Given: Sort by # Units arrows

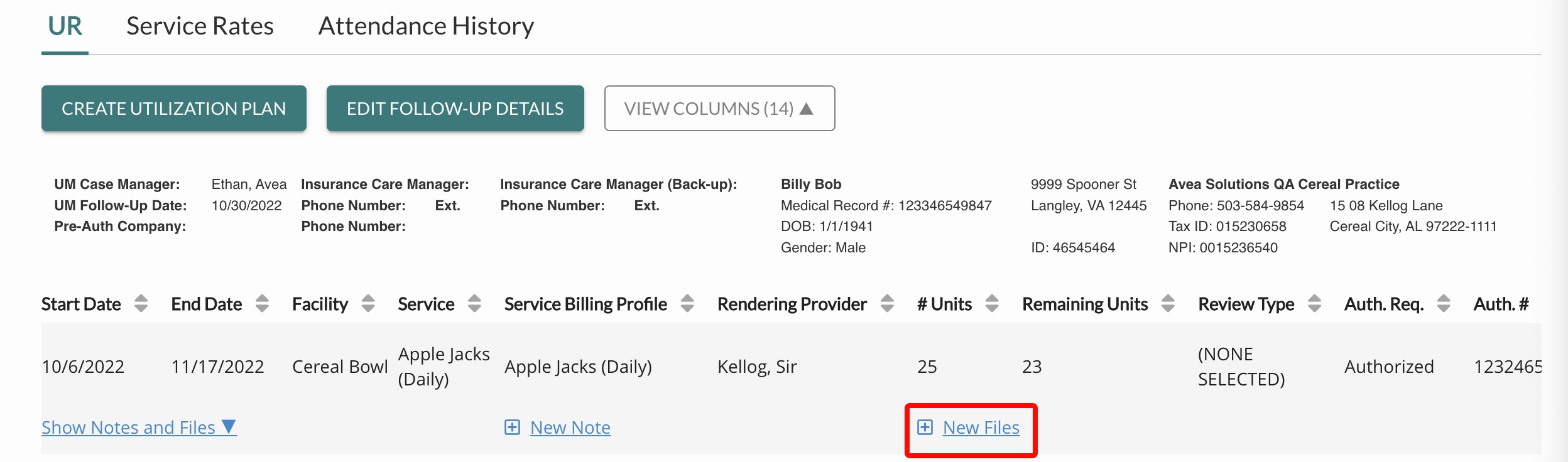Looking at the screenshot, I should [x=992, y=304].
